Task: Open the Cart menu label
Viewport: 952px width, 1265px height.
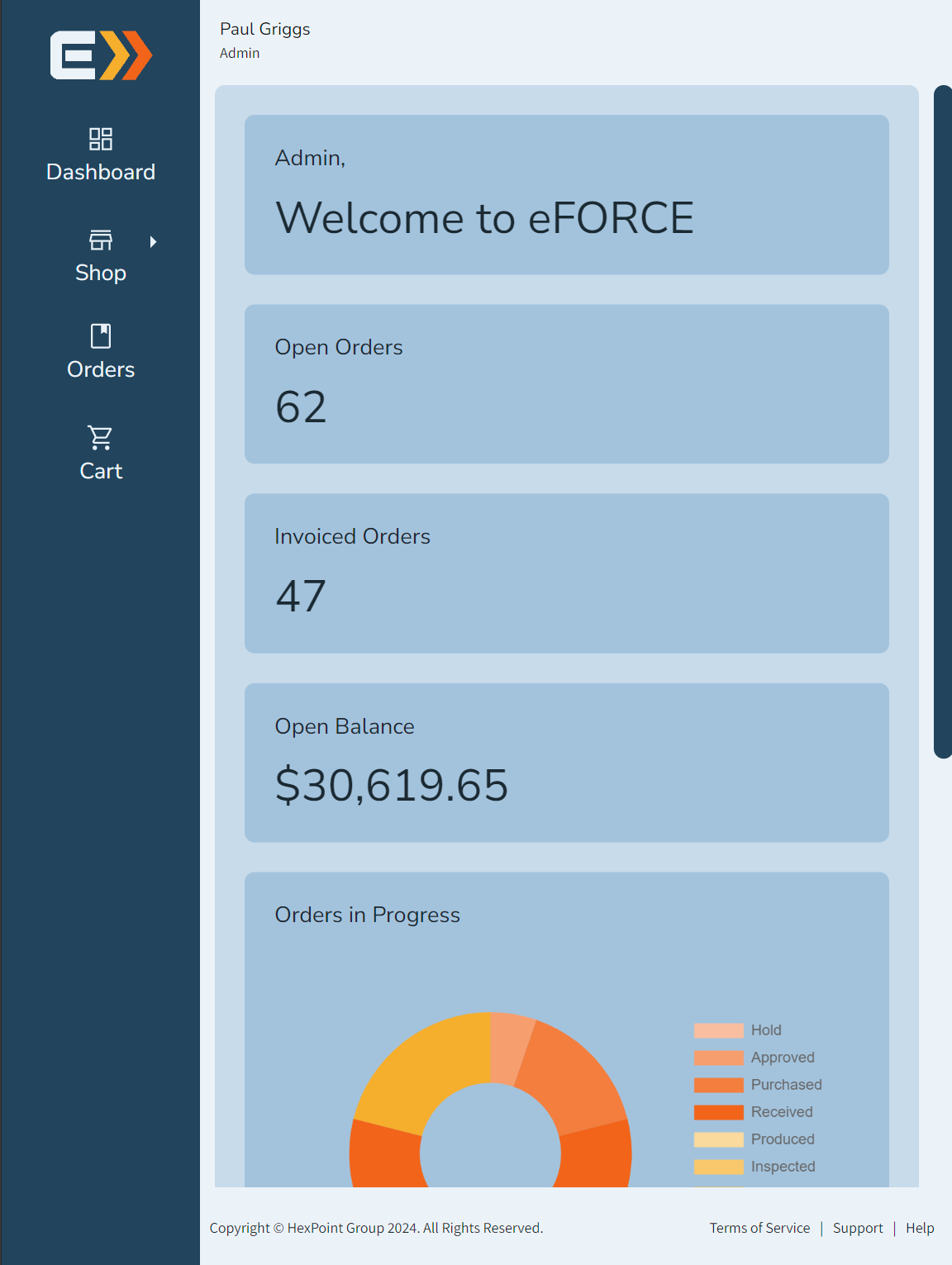Action: [x=101, y=471]
